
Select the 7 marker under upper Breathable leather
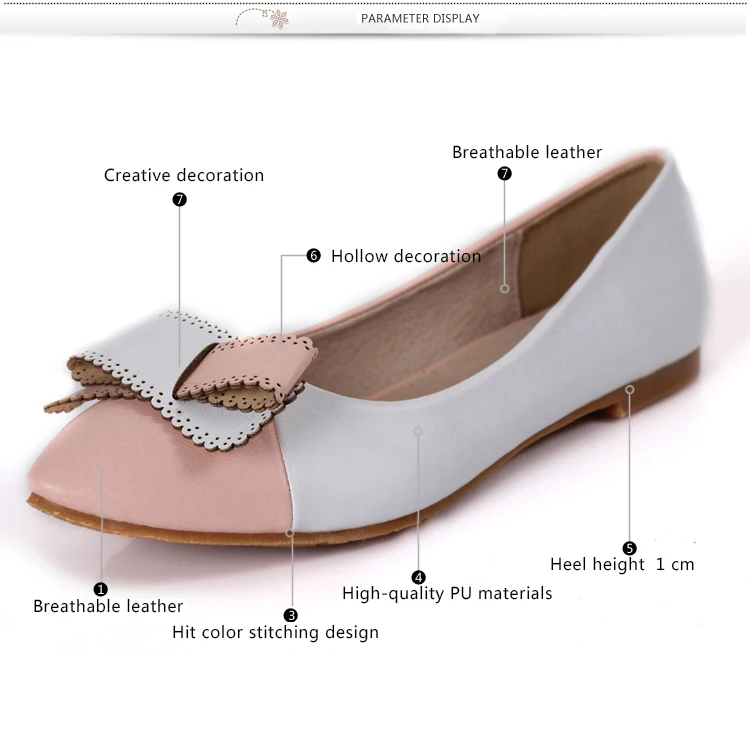click(x=505, y=173)
